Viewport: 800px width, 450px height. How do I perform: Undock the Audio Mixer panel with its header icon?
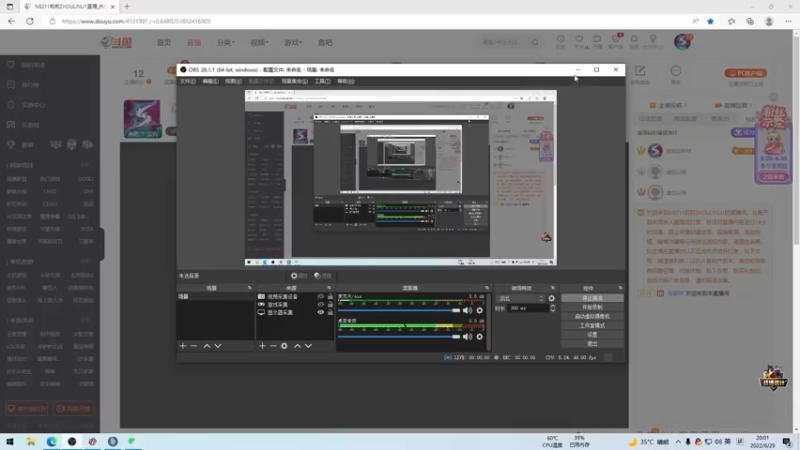[487, 288]
